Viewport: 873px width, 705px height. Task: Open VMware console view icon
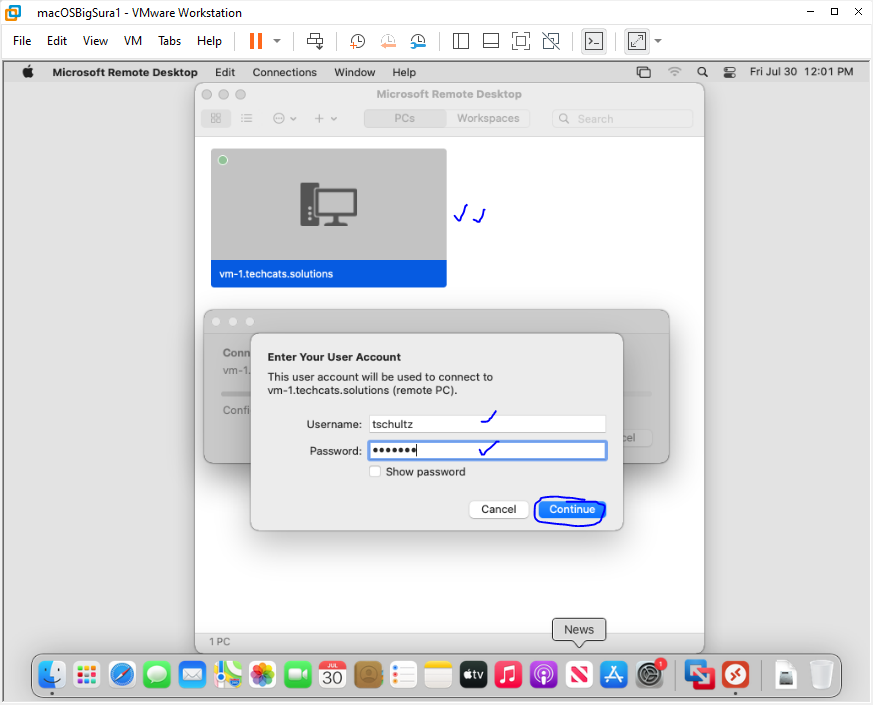(x=594, y=41)
